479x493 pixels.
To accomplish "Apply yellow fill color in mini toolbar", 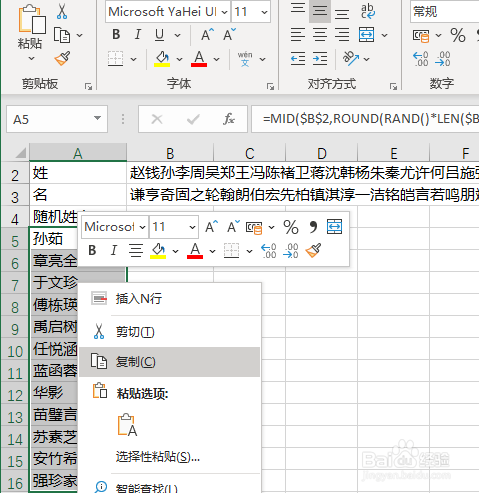I will [x=158, y=250].
